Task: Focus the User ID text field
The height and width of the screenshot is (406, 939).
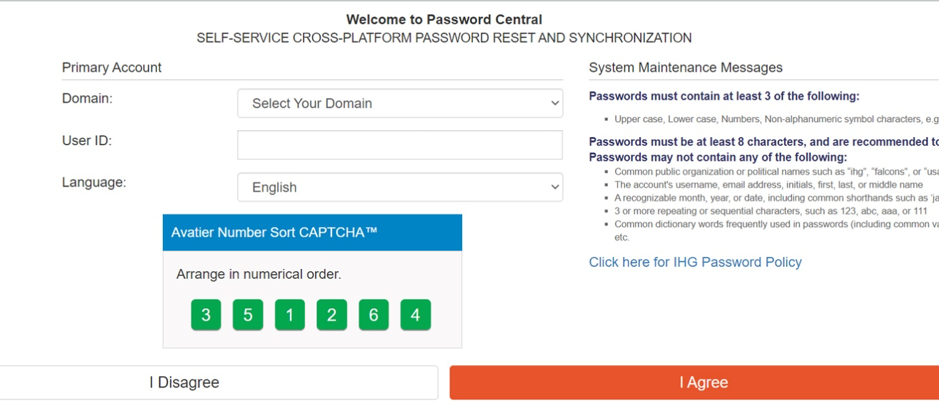Action: (x=399, y=145)
